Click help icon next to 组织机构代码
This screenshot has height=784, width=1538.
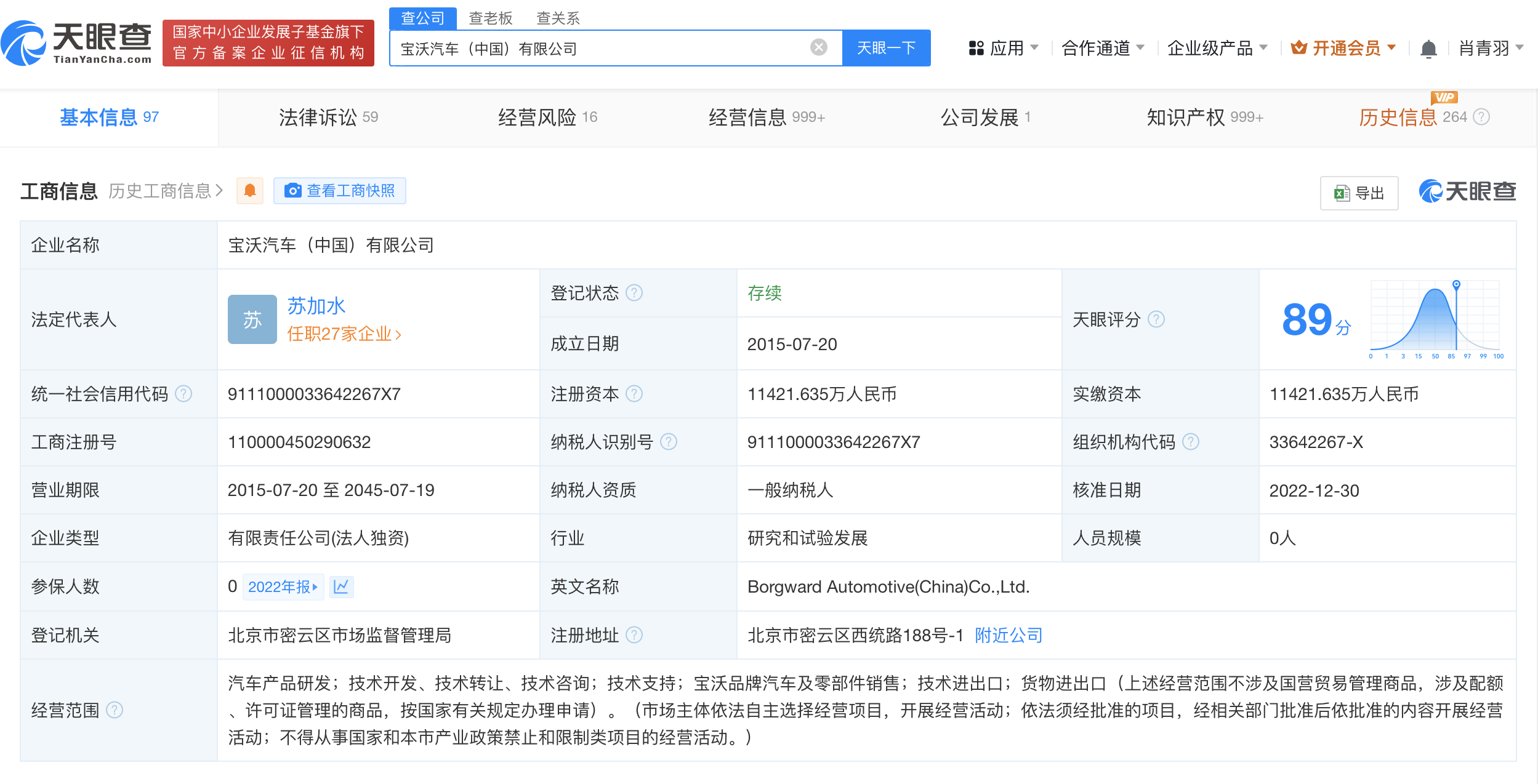(1191, 442)
